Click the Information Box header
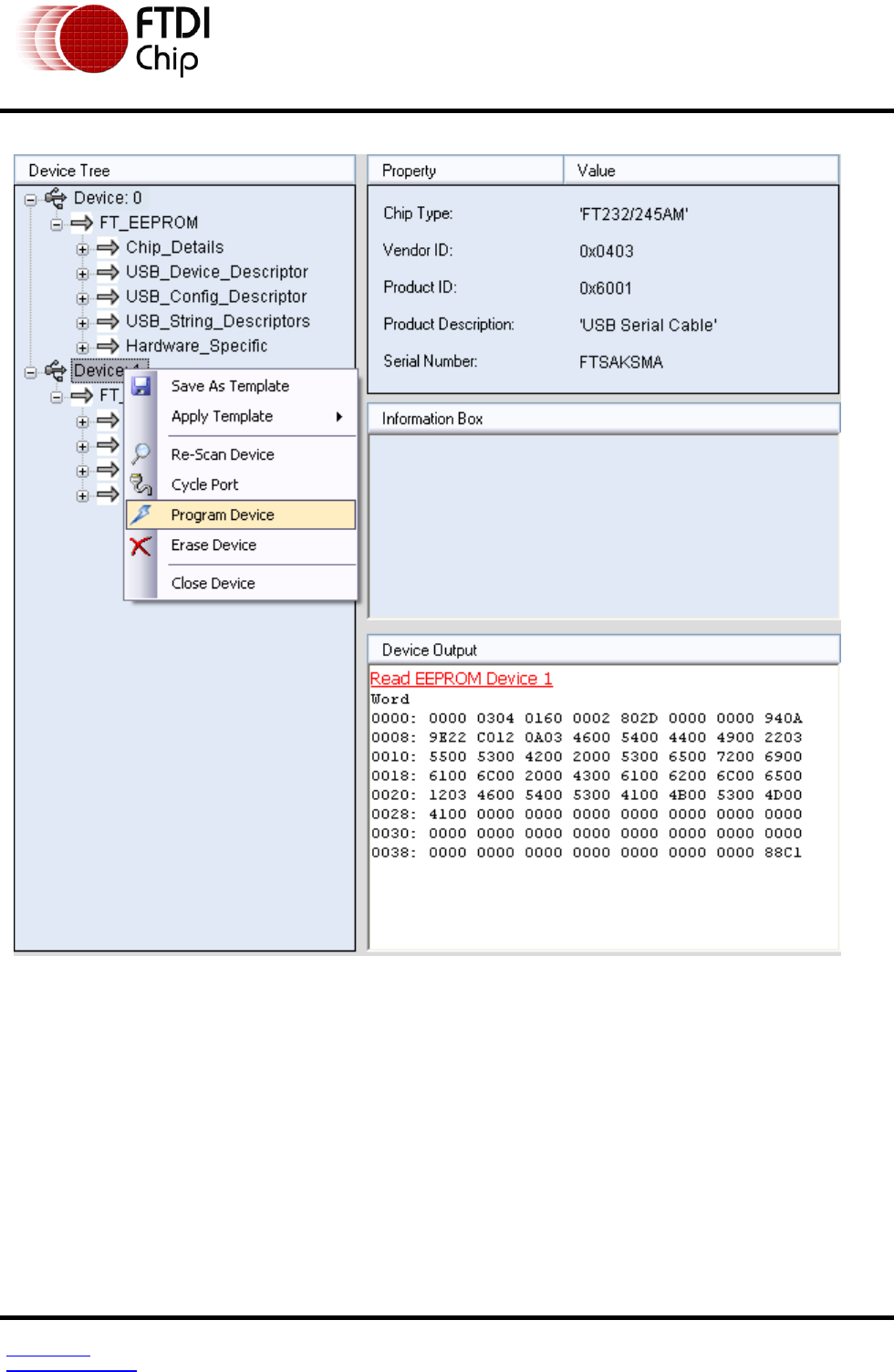The width and height of the screenshot is (894, 1372). (x=603, y=419)
